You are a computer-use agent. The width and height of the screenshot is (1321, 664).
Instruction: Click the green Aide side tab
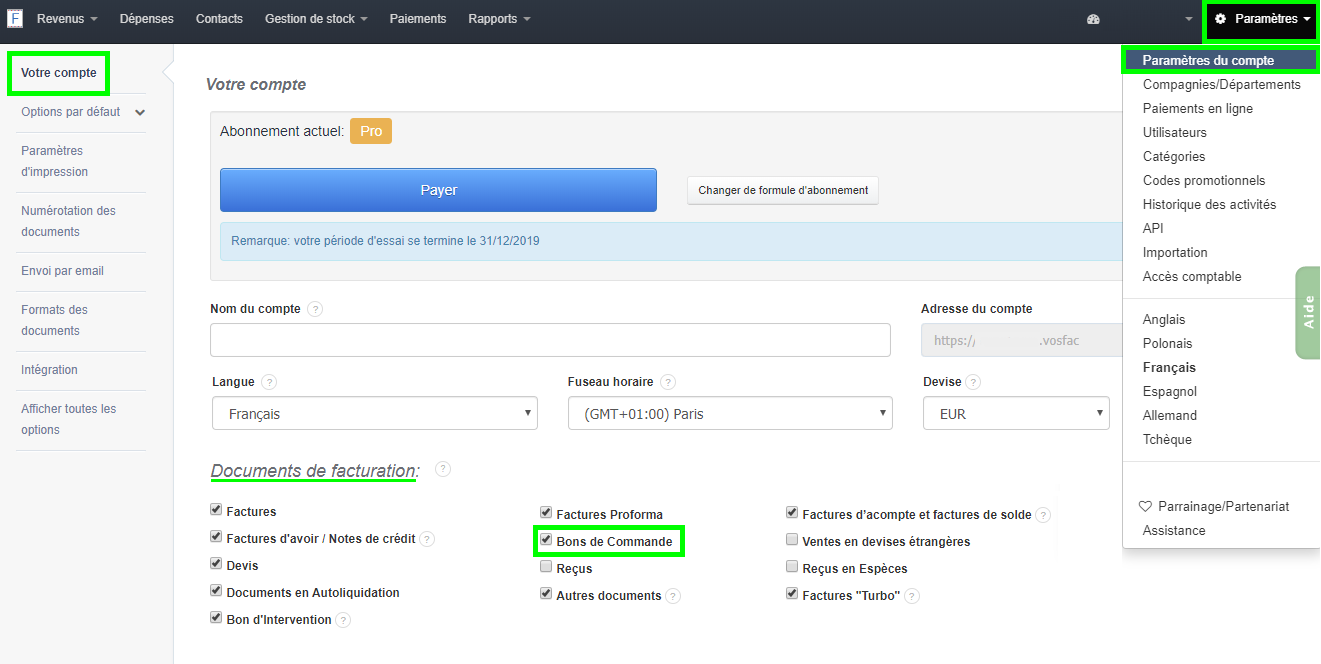pos(1307,313)
